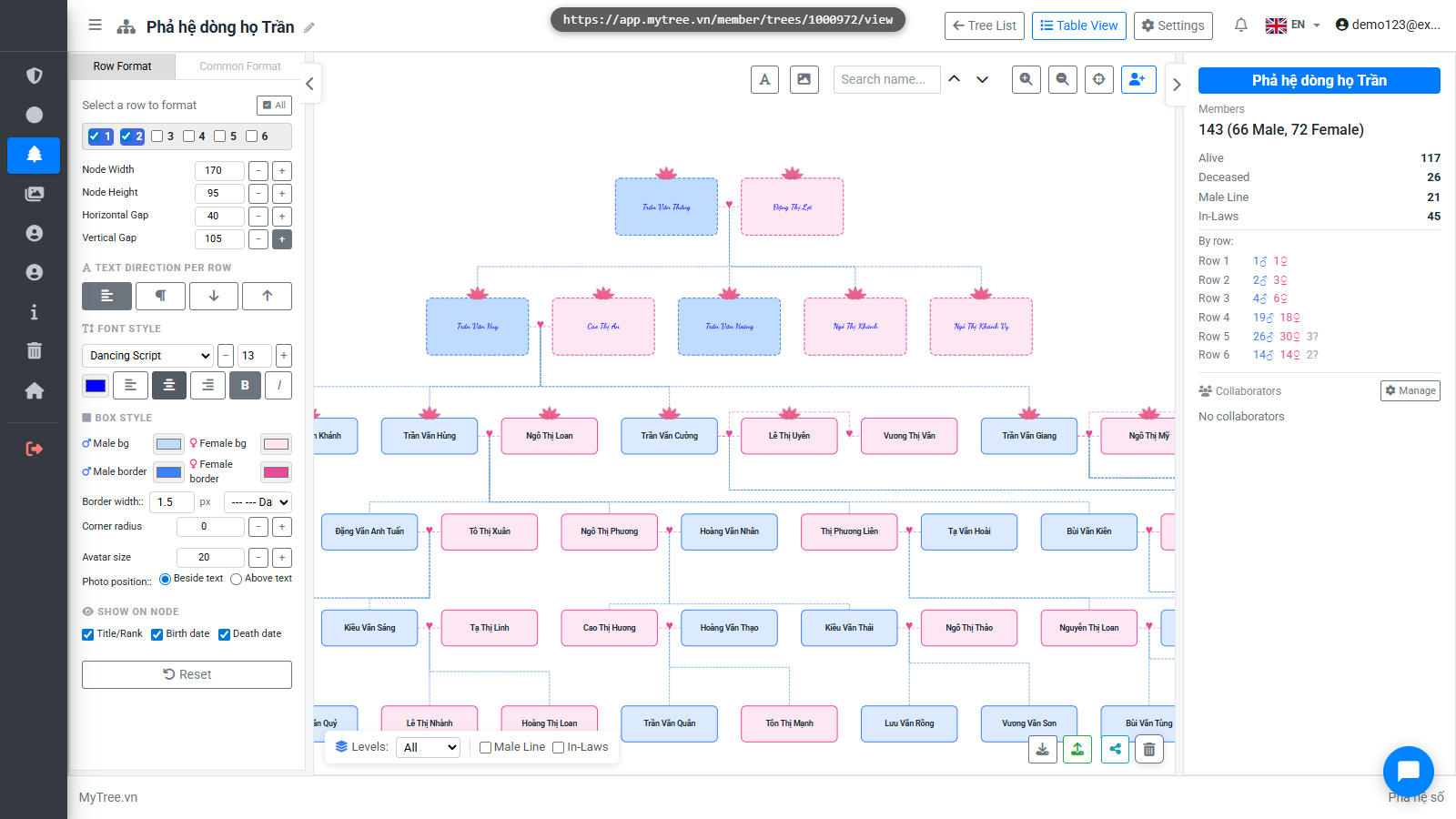Set text direction to top-to-bottom arrow

point(214,296)
